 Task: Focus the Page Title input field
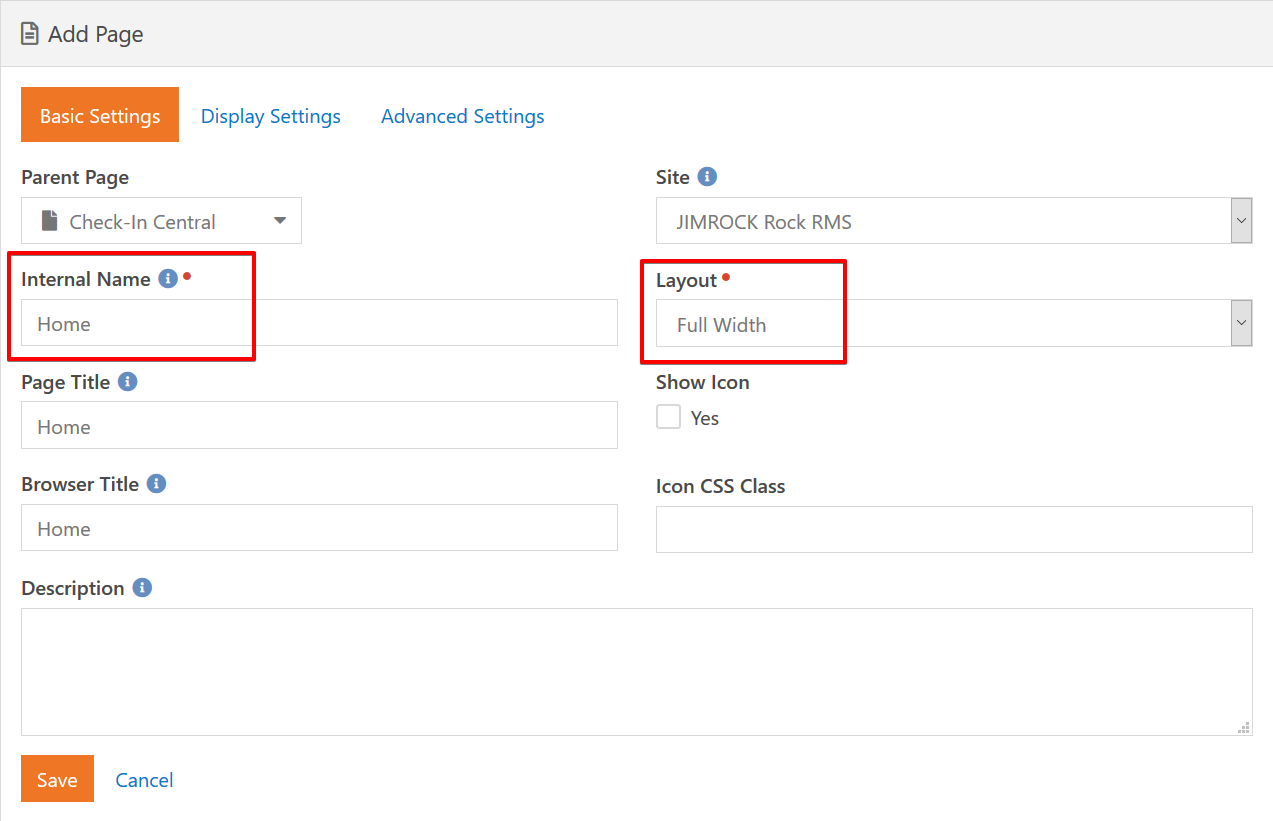click(x=319, y=425)
